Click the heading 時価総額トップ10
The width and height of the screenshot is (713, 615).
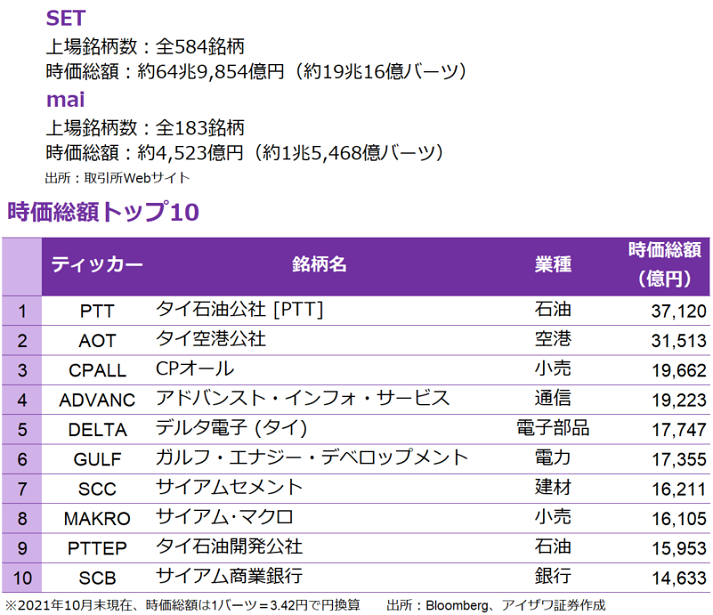click(x=103, y=212)
